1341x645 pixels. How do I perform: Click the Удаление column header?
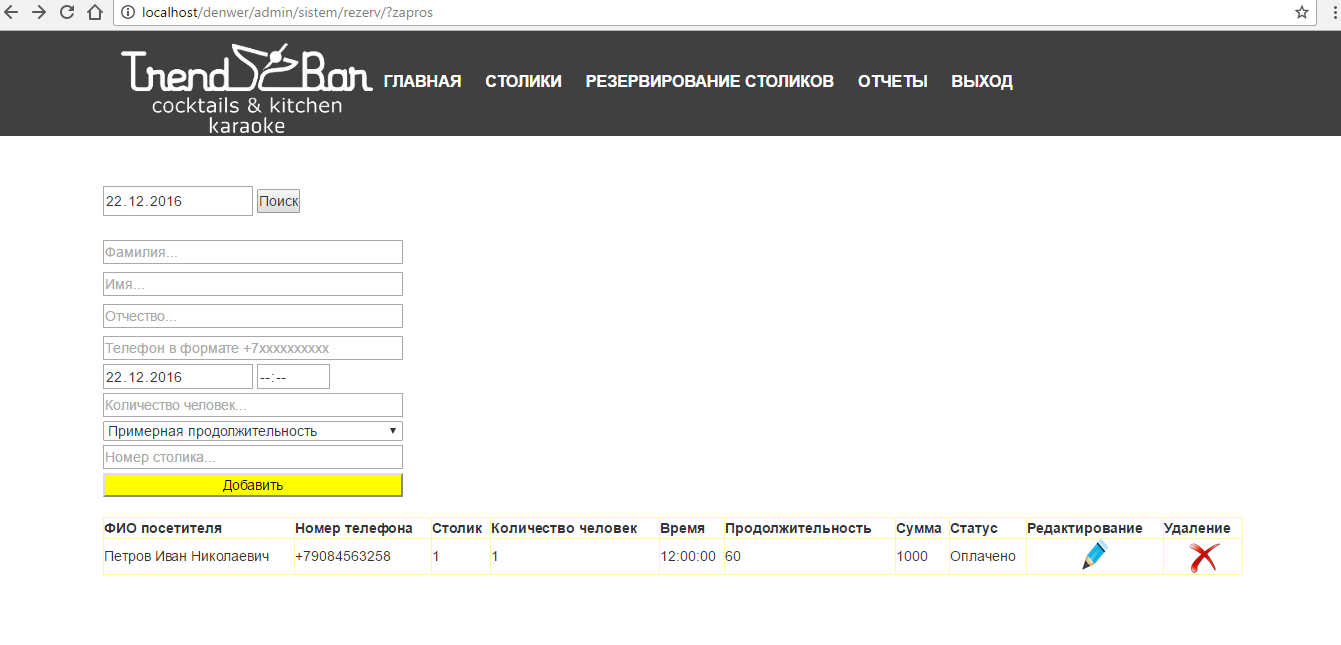tap(1197, 528)
